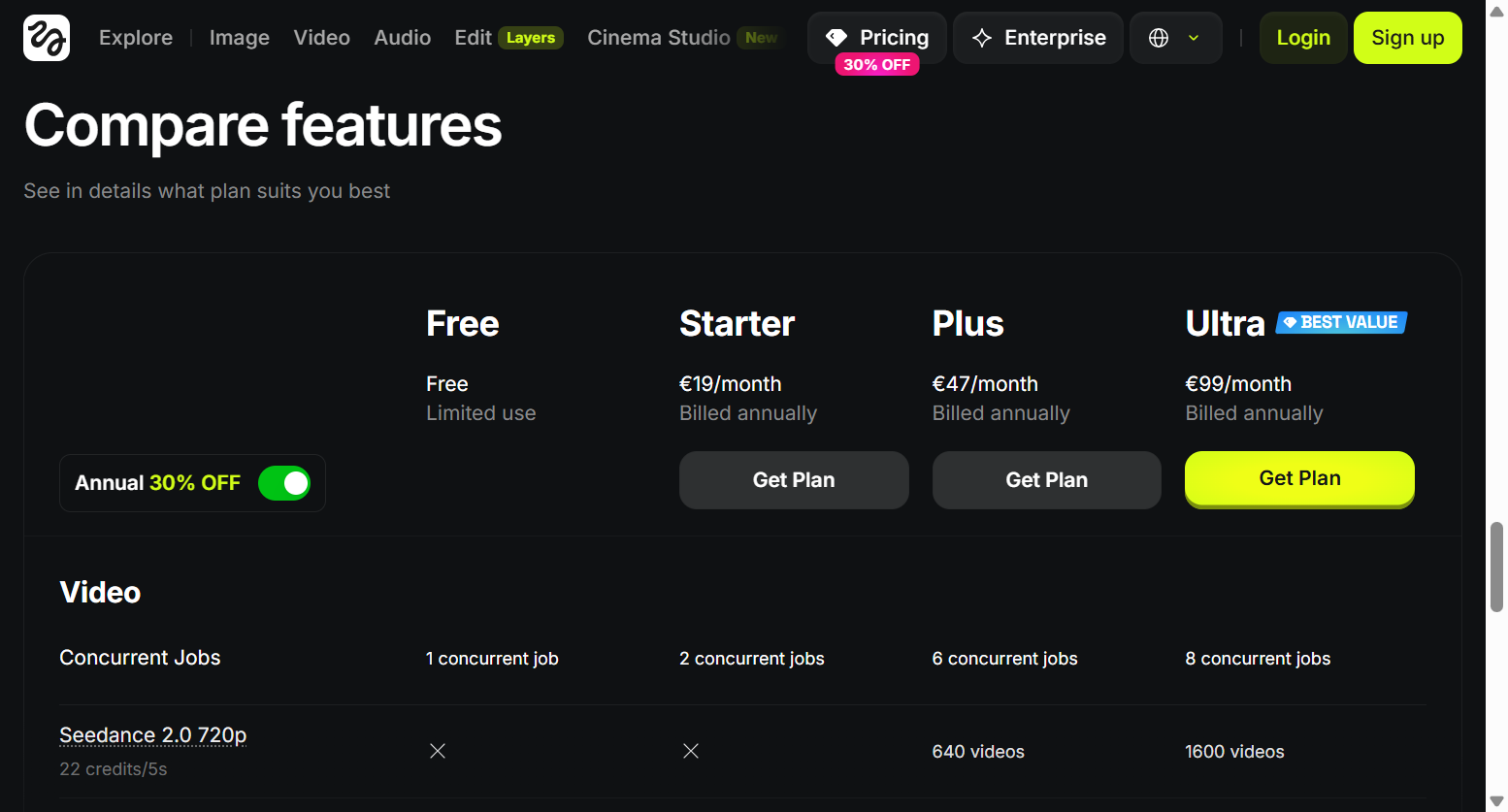1508x812 pixels.
Task: Click the "22 credits/5s" text
Action: (114, 769)
